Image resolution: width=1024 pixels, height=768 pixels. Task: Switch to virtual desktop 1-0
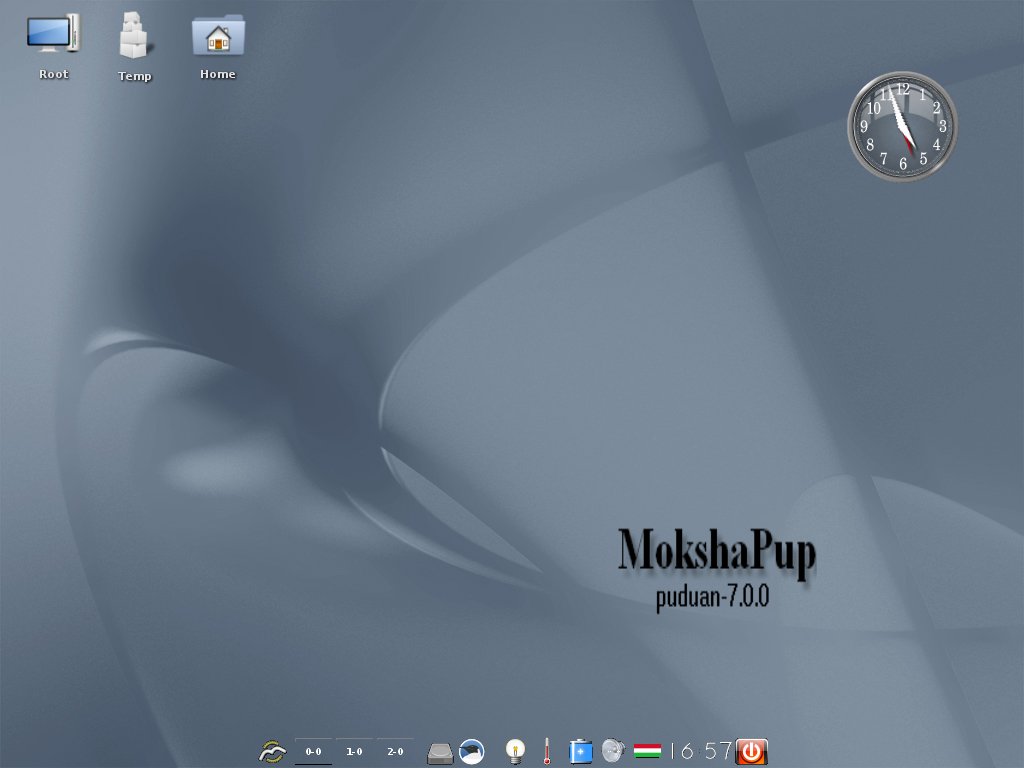pyautogui.click(x=354, y=752)
